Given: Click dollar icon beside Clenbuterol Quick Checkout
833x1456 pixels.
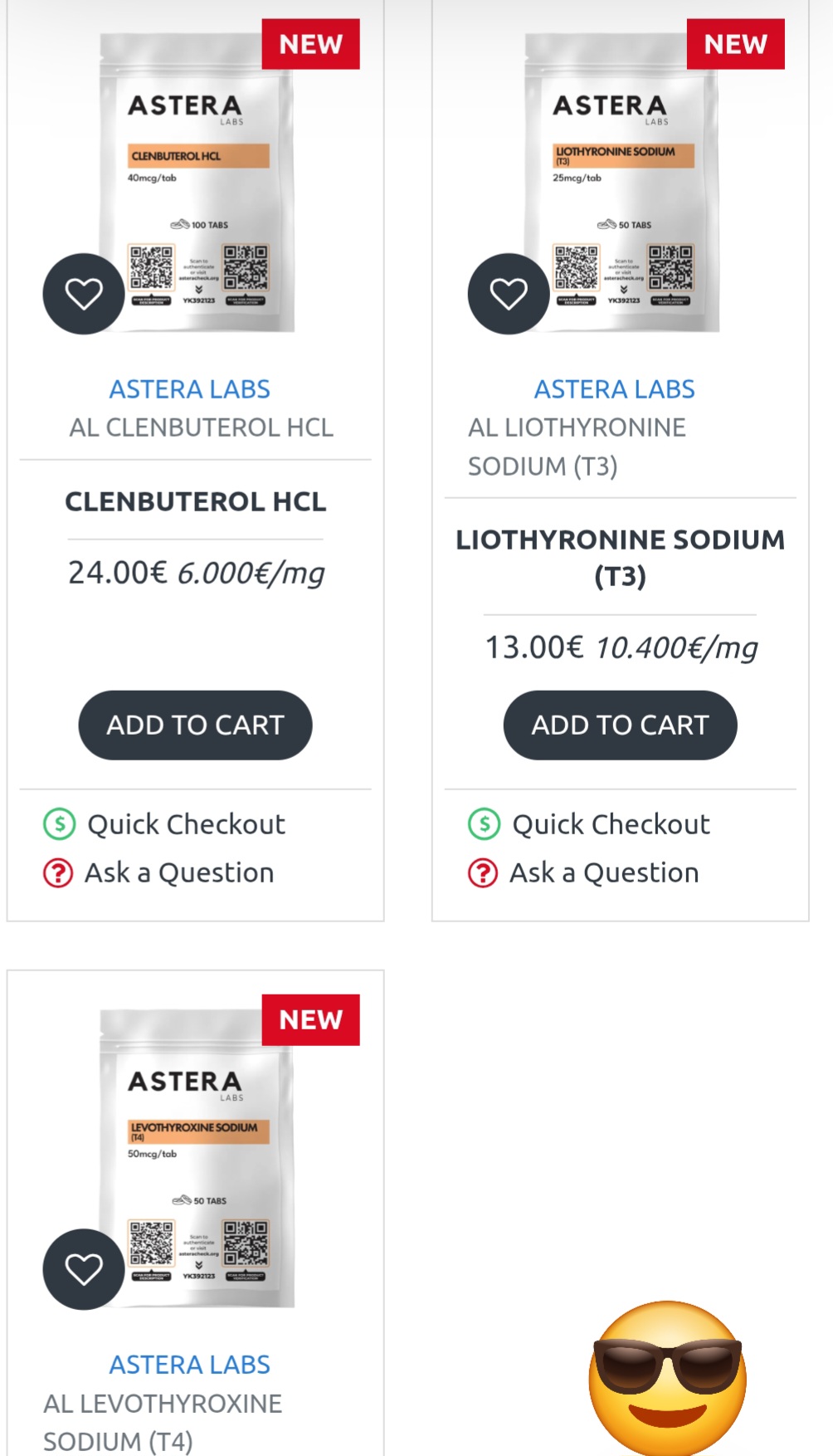Looking at the screenshot, I should [60, 824].
